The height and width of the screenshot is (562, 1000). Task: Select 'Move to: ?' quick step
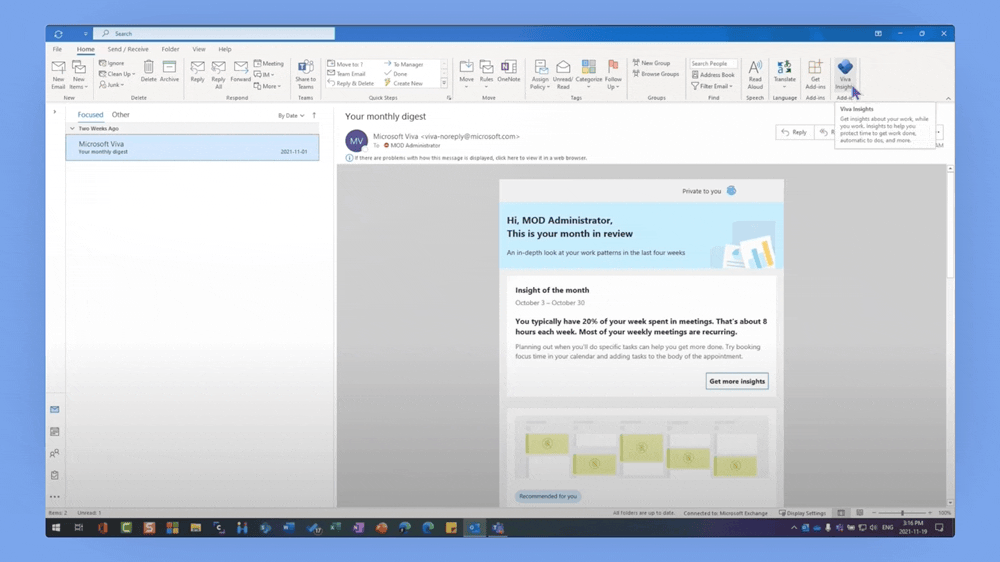point(345,64)
